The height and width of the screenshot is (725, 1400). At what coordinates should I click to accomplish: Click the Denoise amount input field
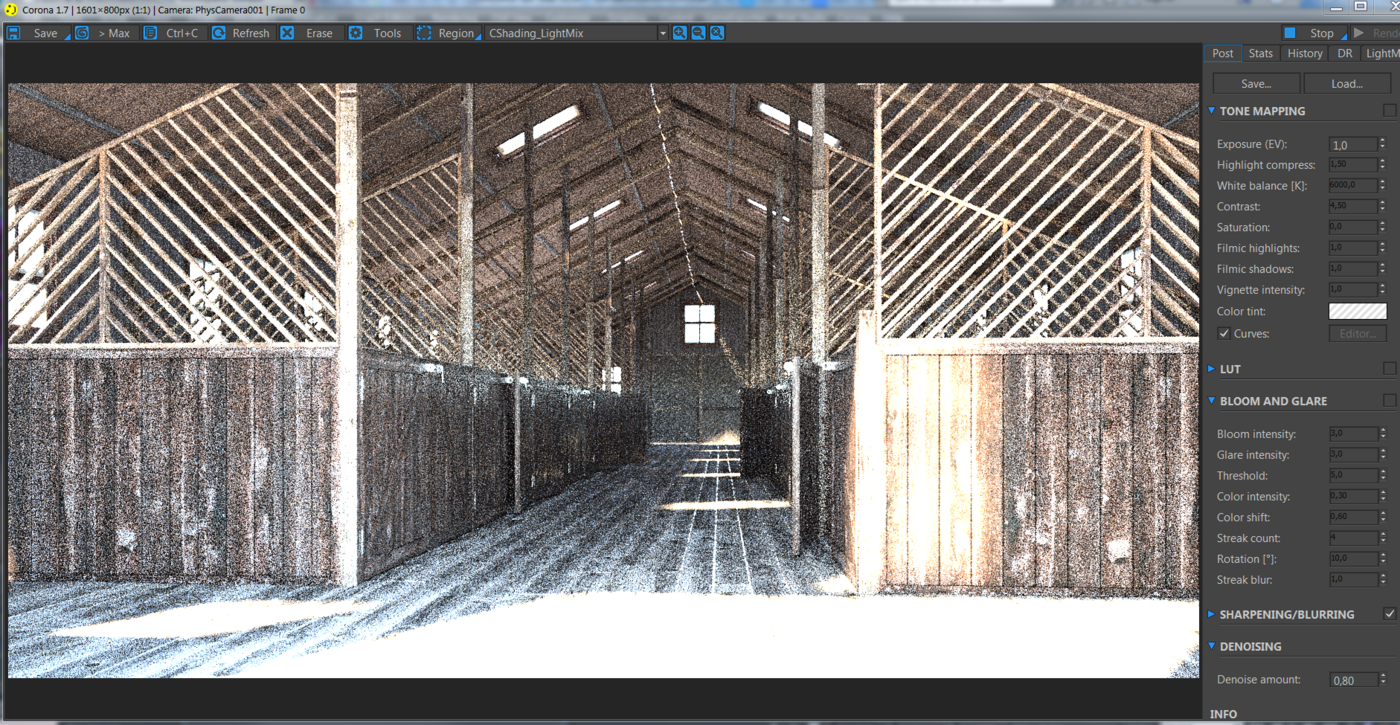point(1353,680)
